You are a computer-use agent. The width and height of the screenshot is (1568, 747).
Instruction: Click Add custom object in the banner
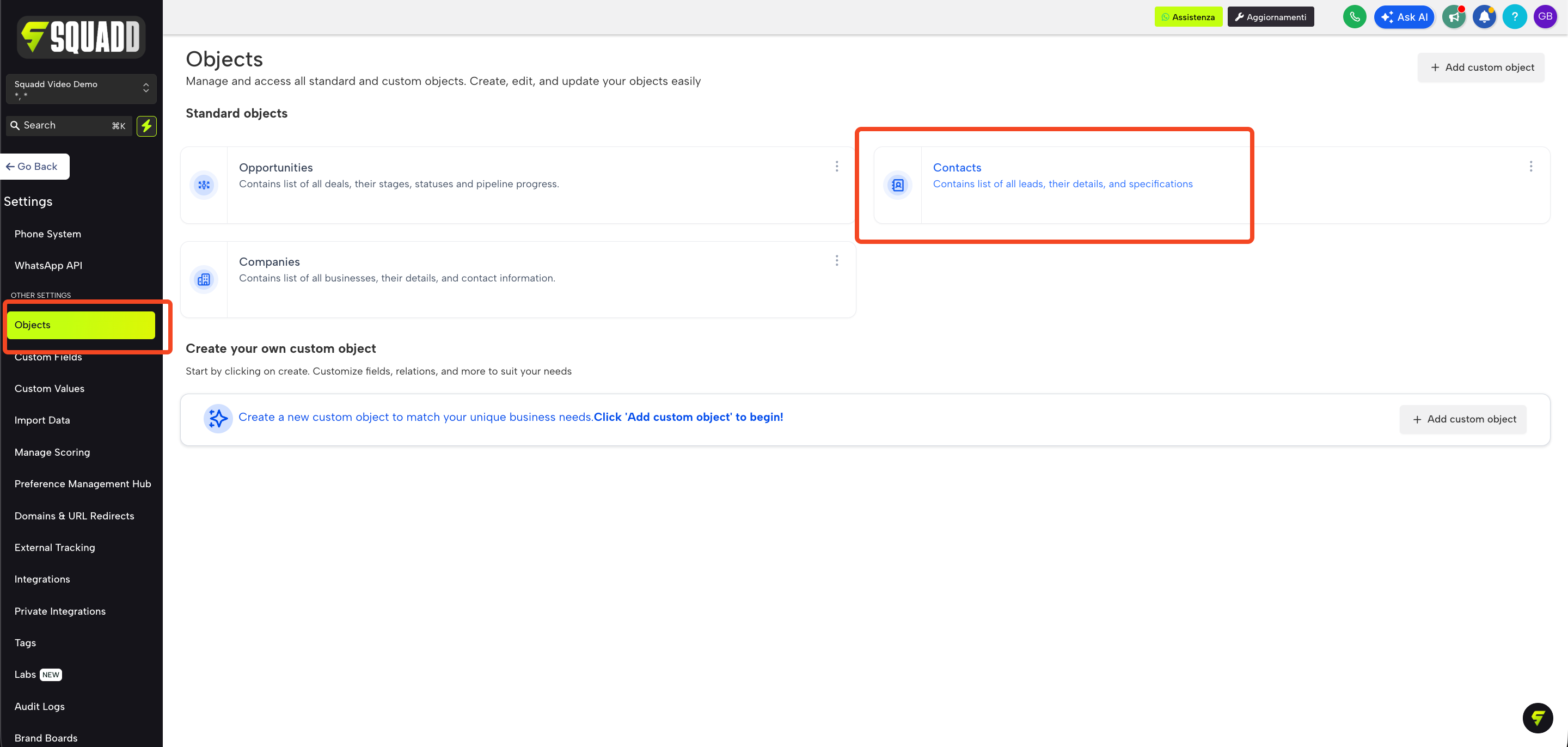pos(1463,419)
